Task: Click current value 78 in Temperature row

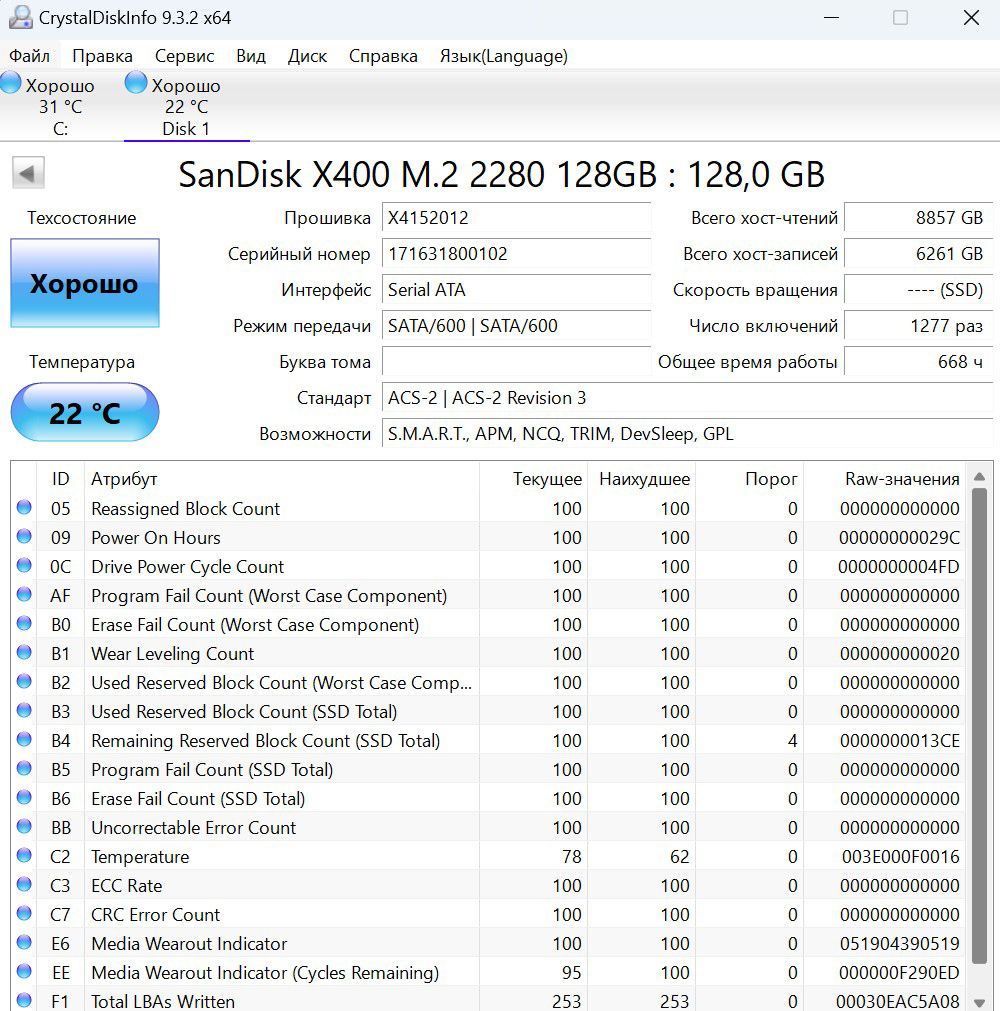Action: pos(571,857)
